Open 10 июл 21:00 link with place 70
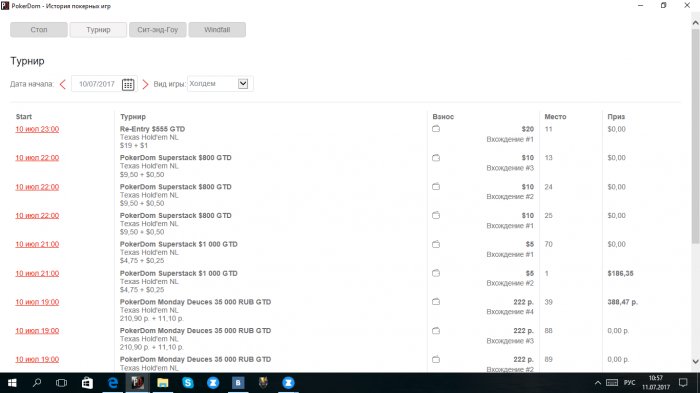 37,244
